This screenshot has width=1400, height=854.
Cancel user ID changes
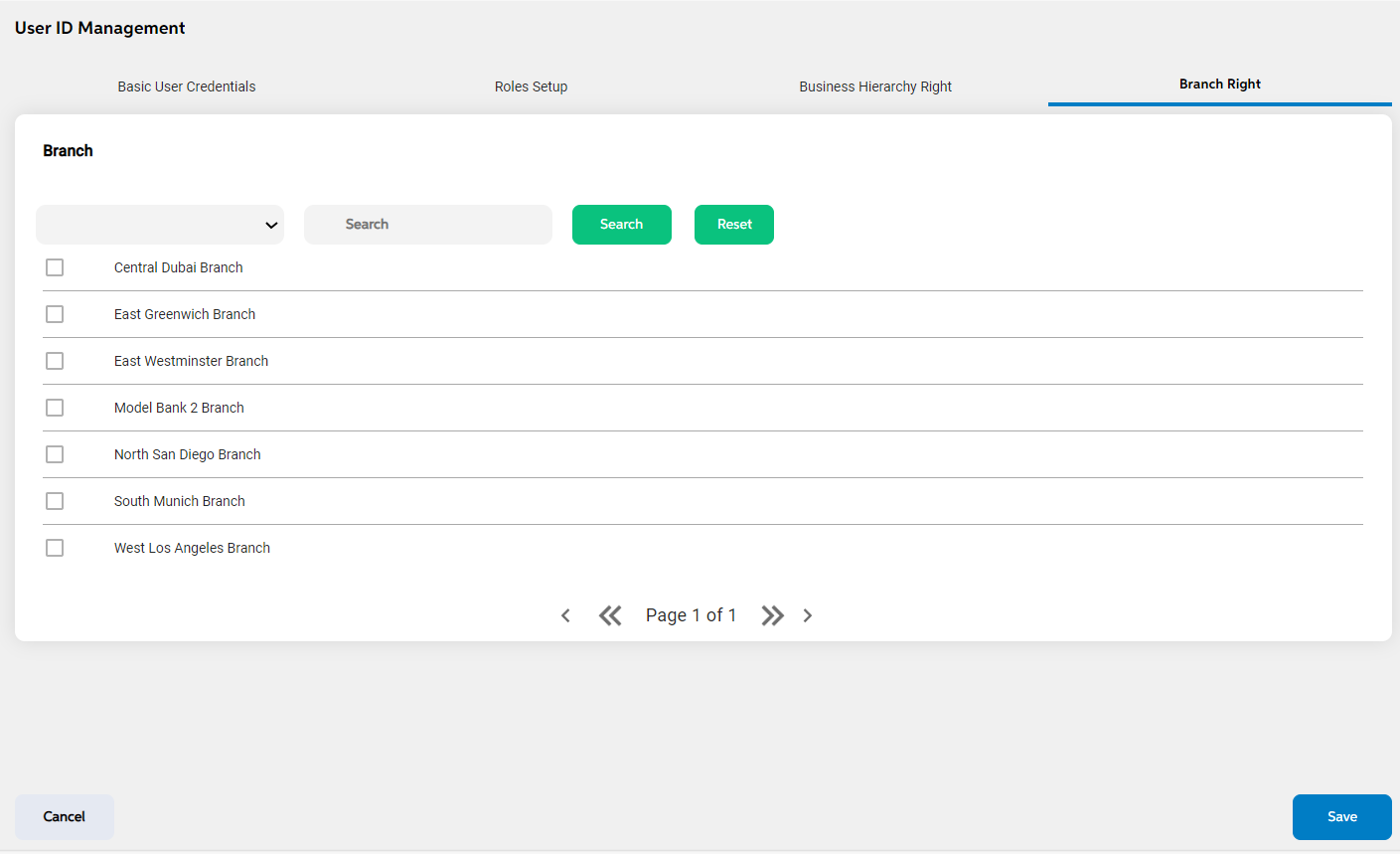click(x=65, y=816)
